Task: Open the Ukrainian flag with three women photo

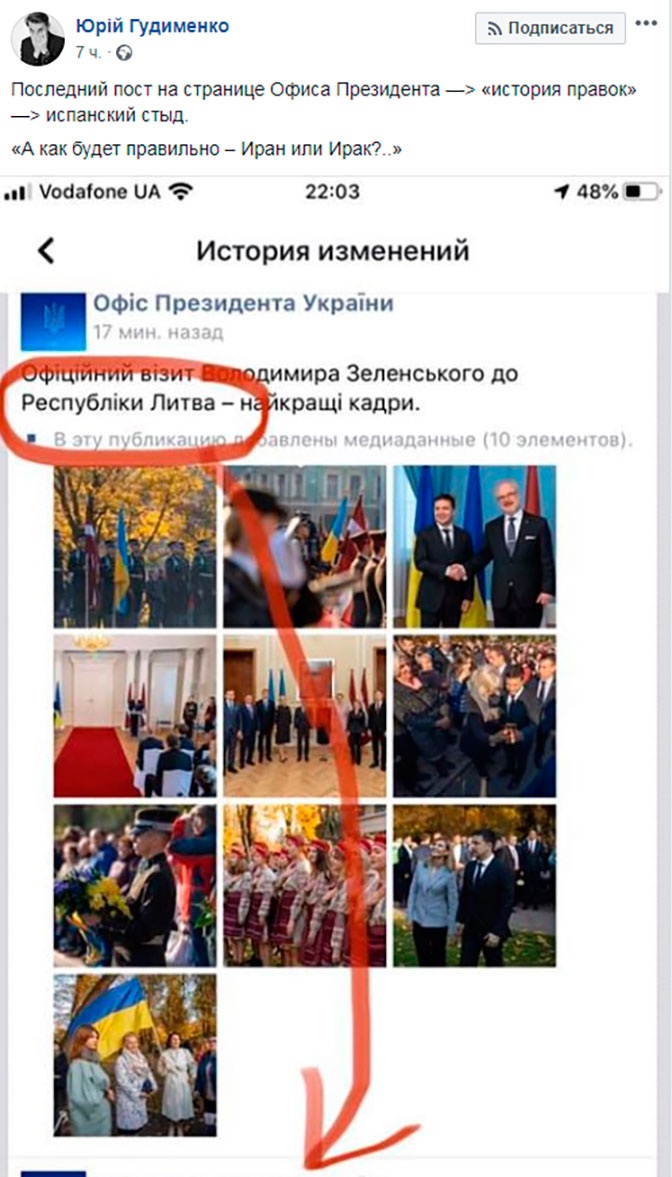Action: pos(135,1055)
